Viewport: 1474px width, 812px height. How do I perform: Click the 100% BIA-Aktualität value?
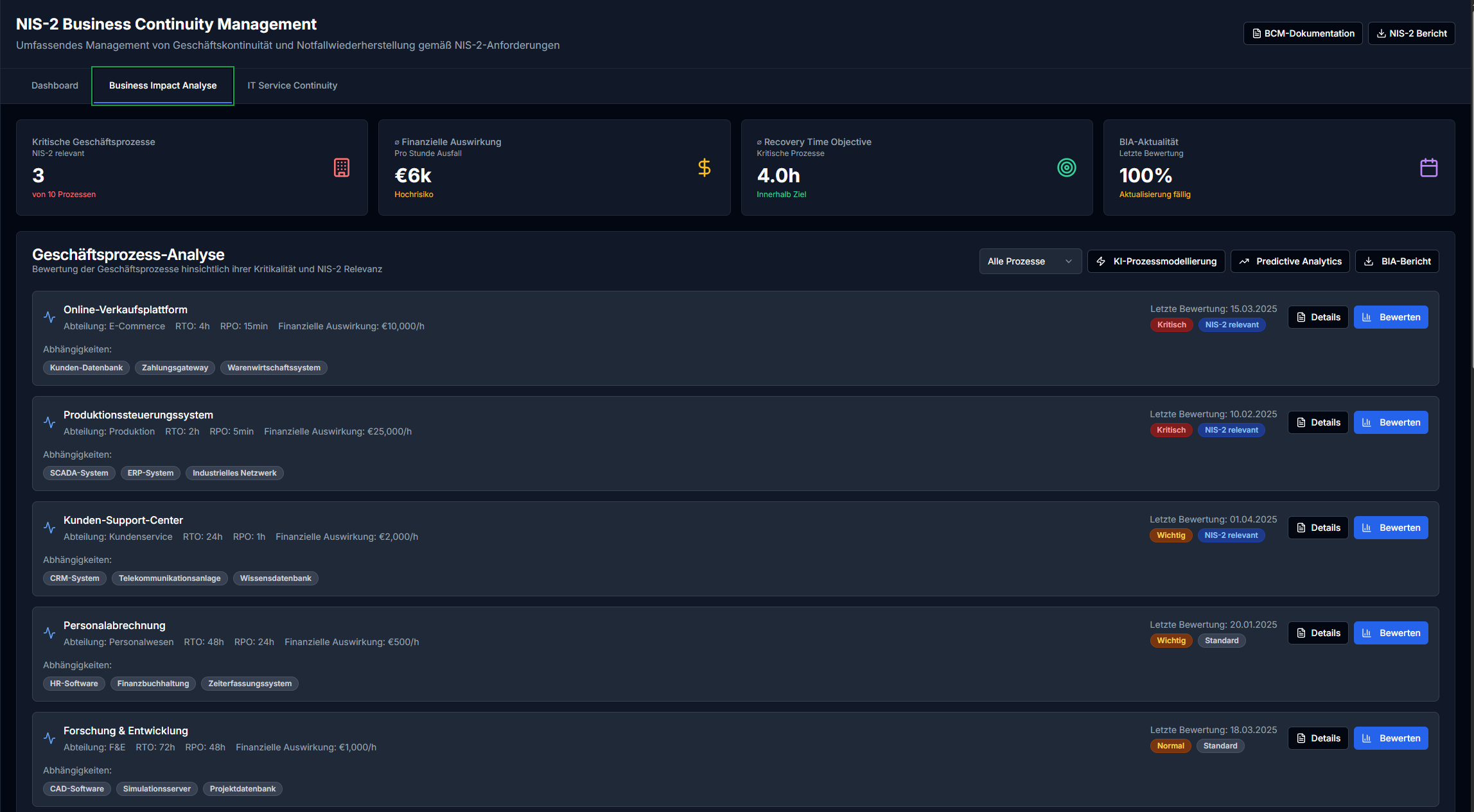pos(1145,177)
